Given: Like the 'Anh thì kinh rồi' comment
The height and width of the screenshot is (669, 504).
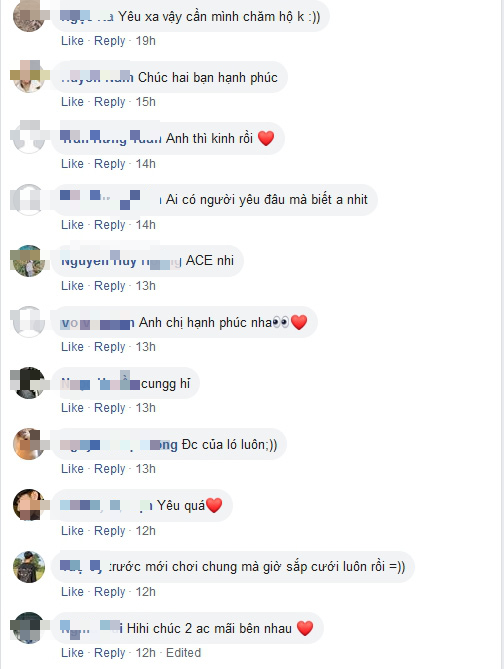Looking at the screenshot, I should click(72, 164).
